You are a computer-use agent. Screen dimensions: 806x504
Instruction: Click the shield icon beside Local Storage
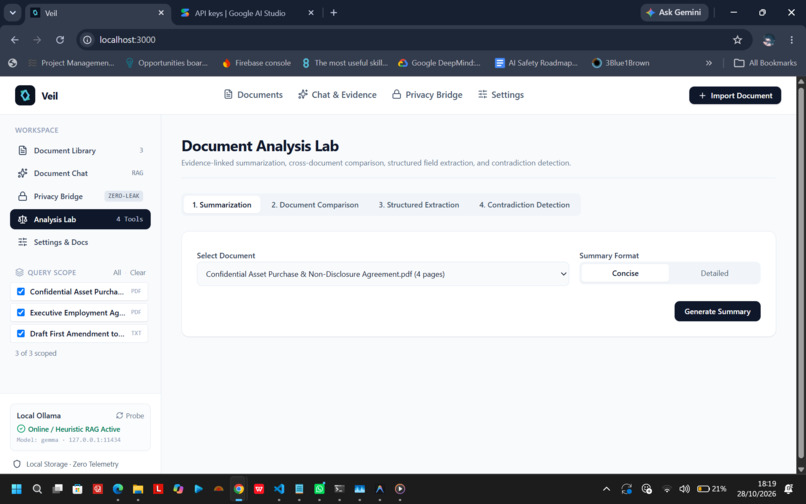[x=17, y=464]
